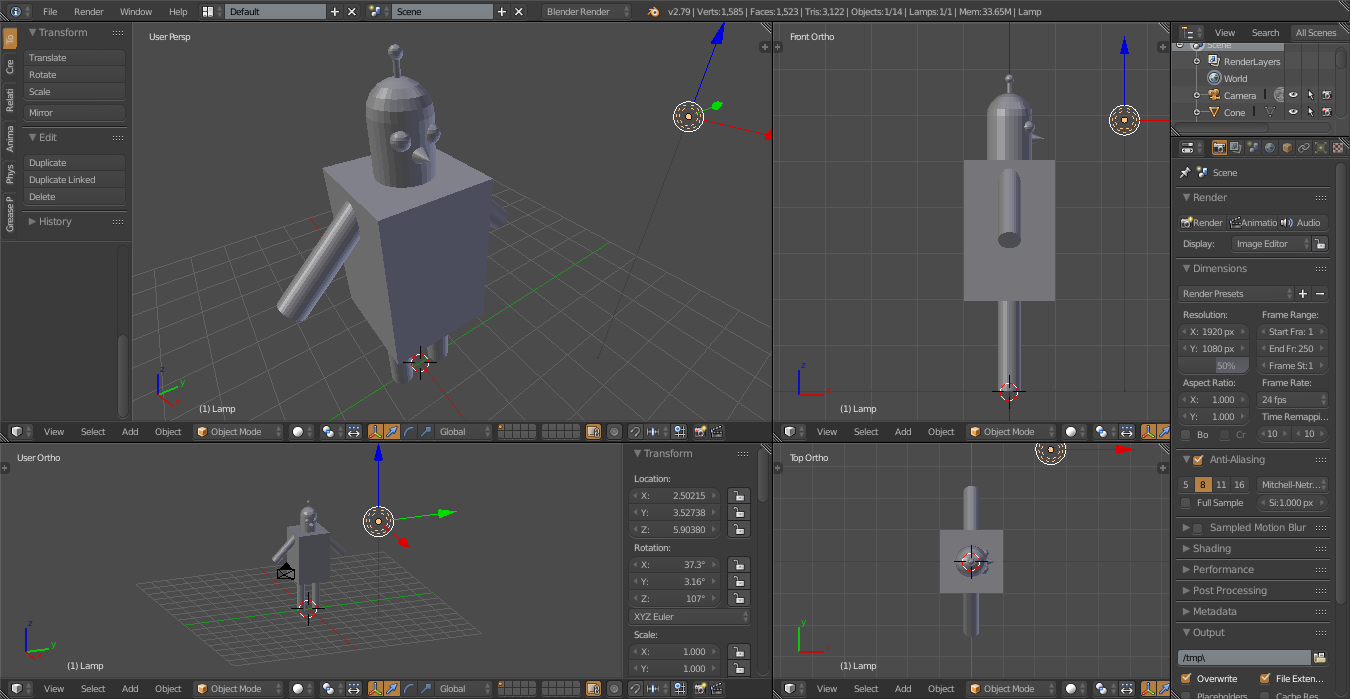The height and width of the screenshot is (699, 1350).
Task: Click the Constraints chain-link properties icon
Action: (1305, 147)
